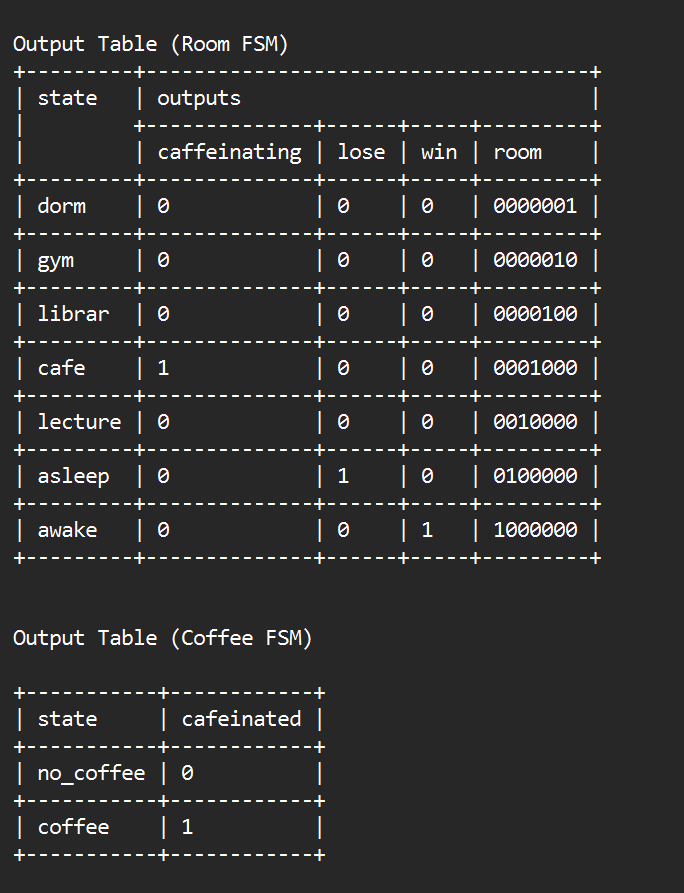Screen dimensions: 684x893
Task: Click room value 0000100 in librar row
Action: point(535,314)
